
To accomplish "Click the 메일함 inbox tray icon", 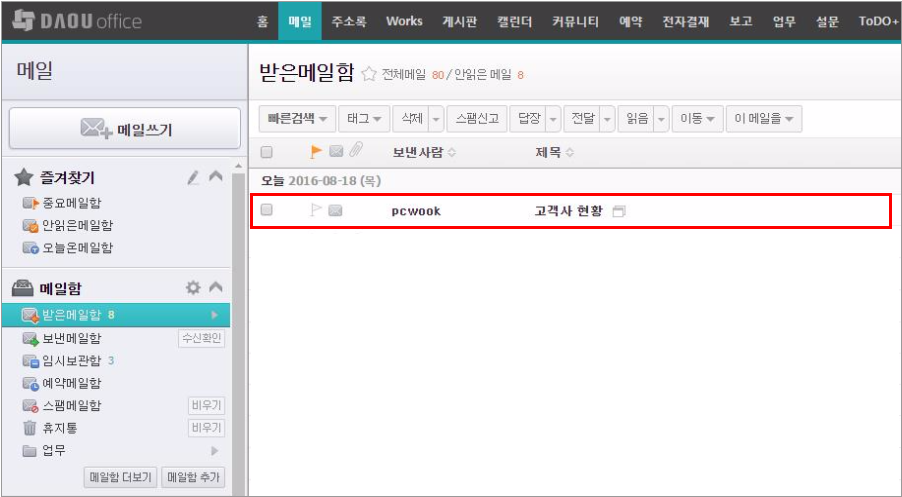I will (22, 288).
